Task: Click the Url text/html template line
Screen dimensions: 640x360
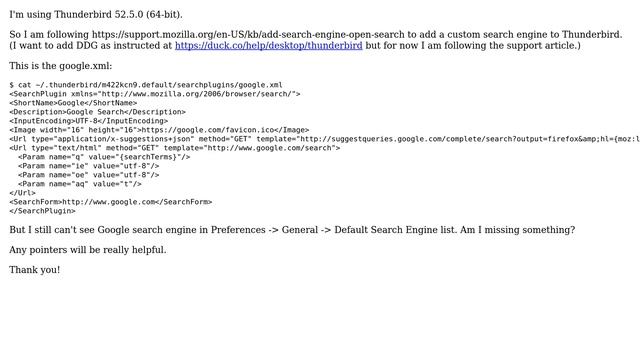Action: pos(175,148)
